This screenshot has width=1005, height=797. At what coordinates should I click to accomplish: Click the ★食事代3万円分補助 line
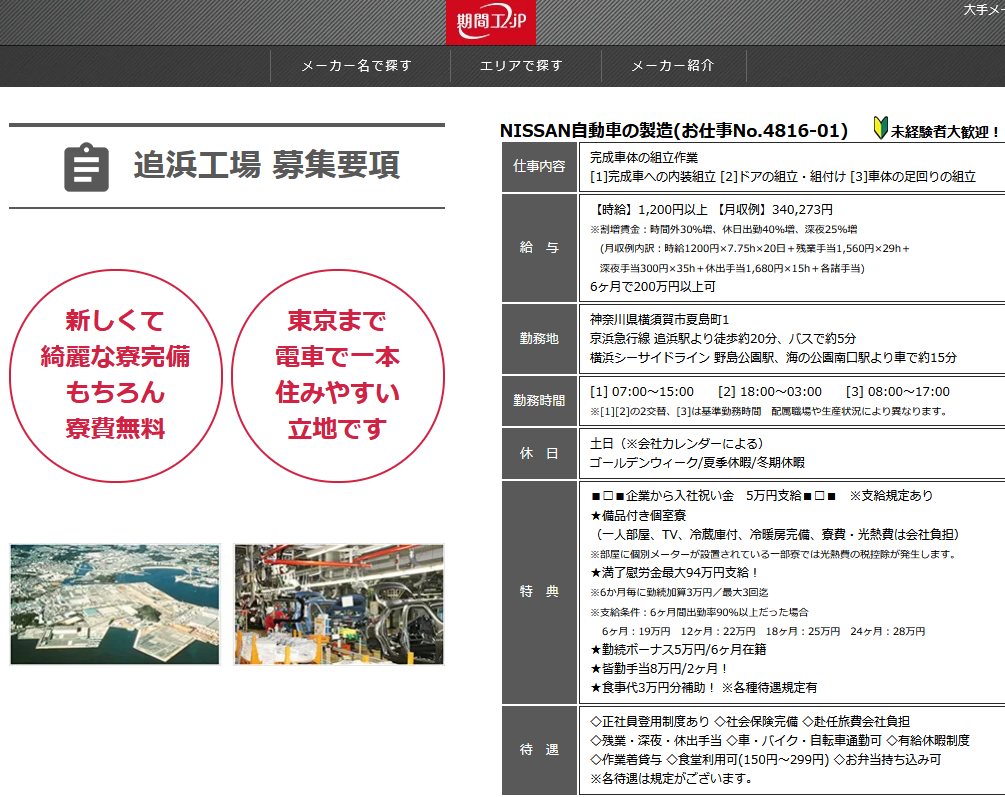pyautogui.click(x=704, y=687)
